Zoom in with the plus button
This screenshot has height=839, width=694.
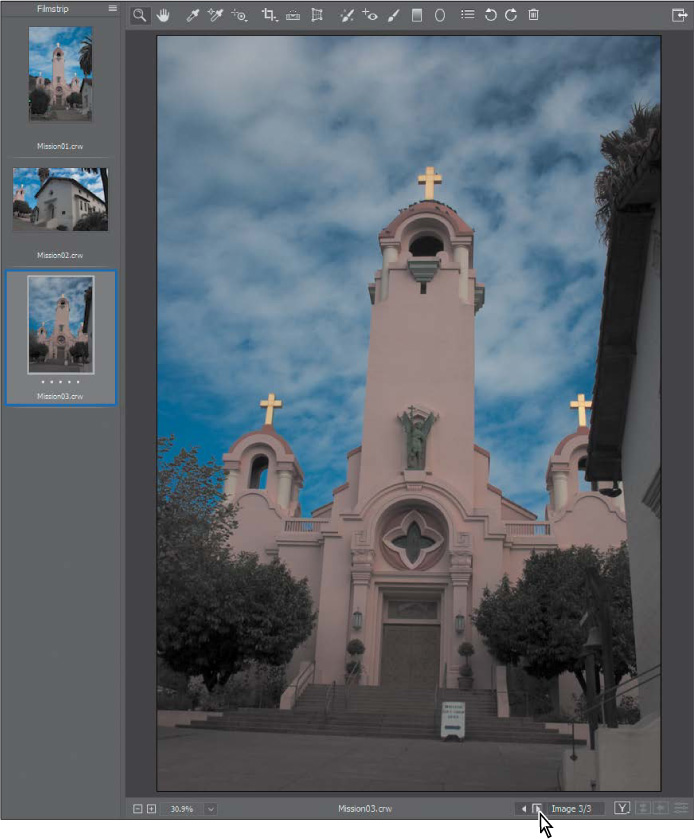[151, 809]
